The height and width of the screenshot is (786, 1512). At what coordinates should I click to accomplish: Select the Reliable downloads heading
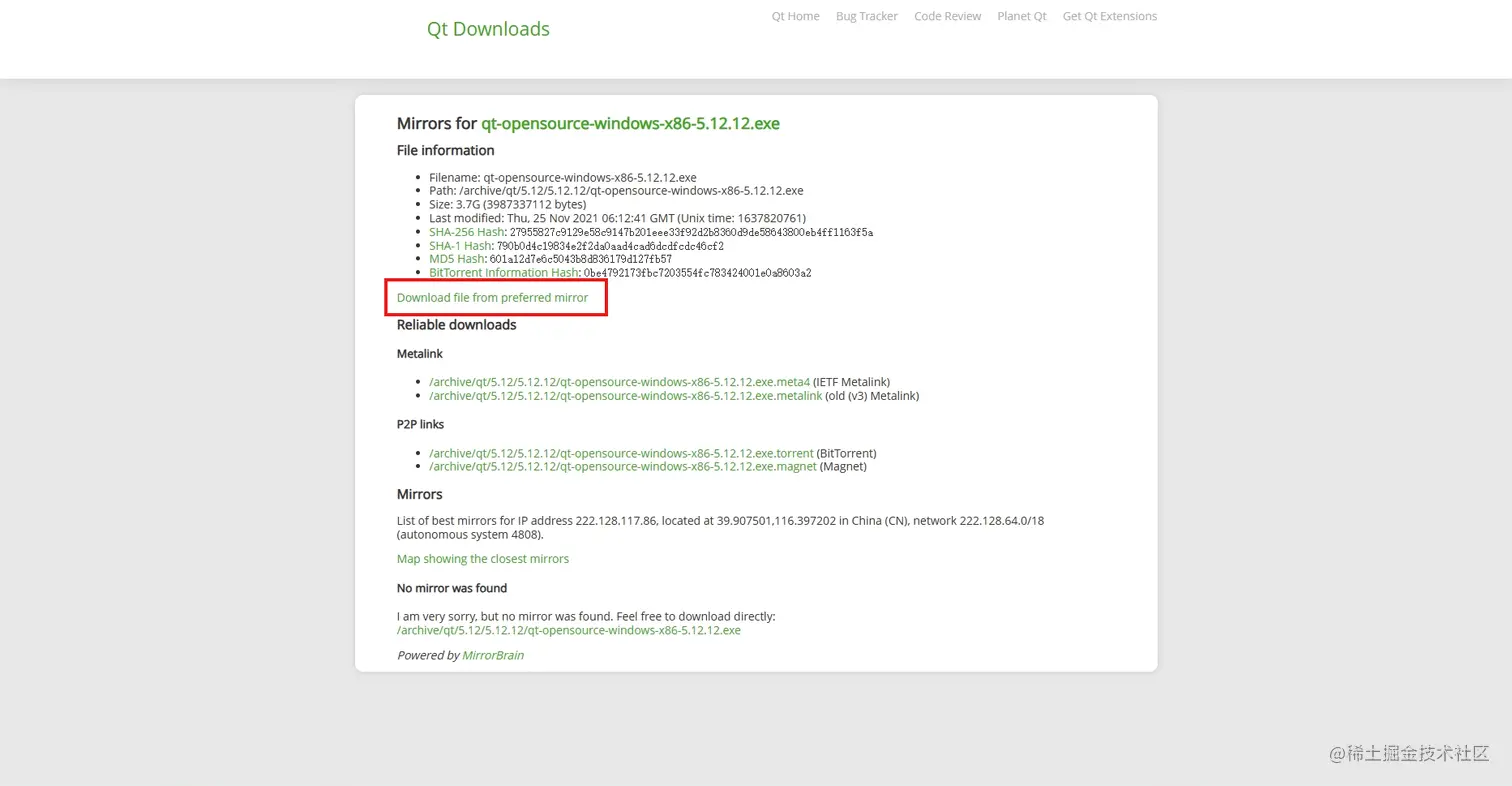click(x=456, y=325)
